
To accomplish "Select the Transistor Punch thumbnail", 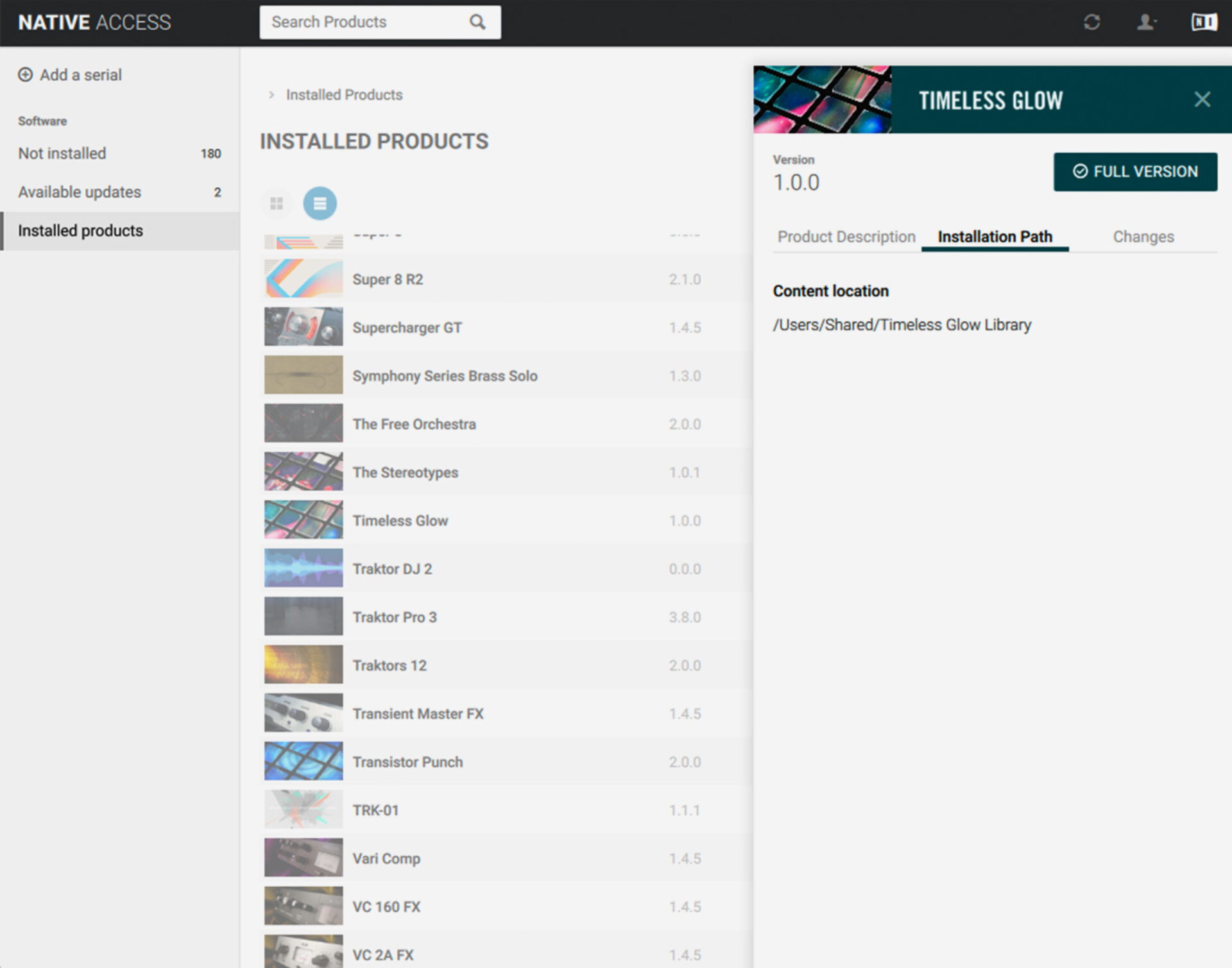I will (x=304, y=761).
